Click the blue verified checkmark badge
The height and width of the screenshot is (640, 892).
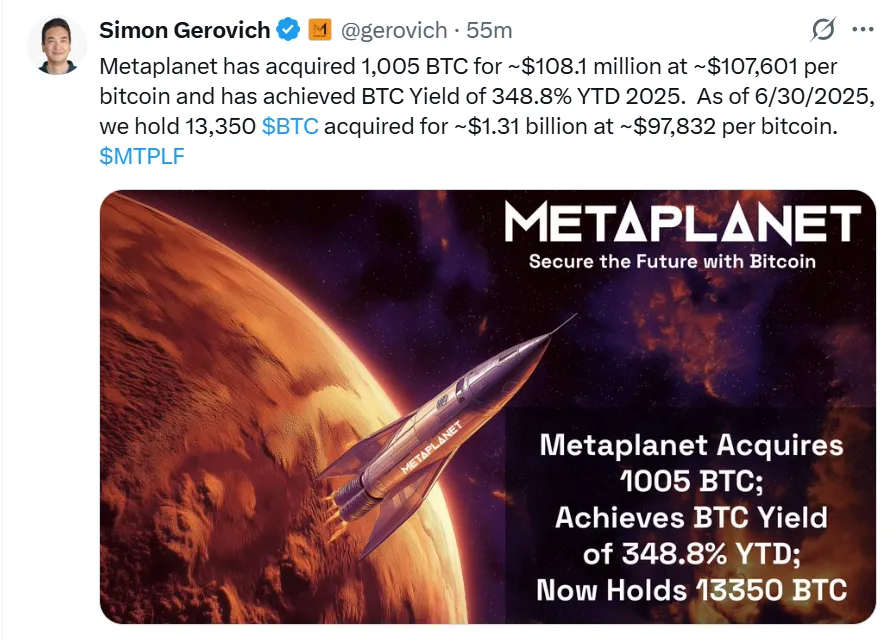[x=288, y=30]
